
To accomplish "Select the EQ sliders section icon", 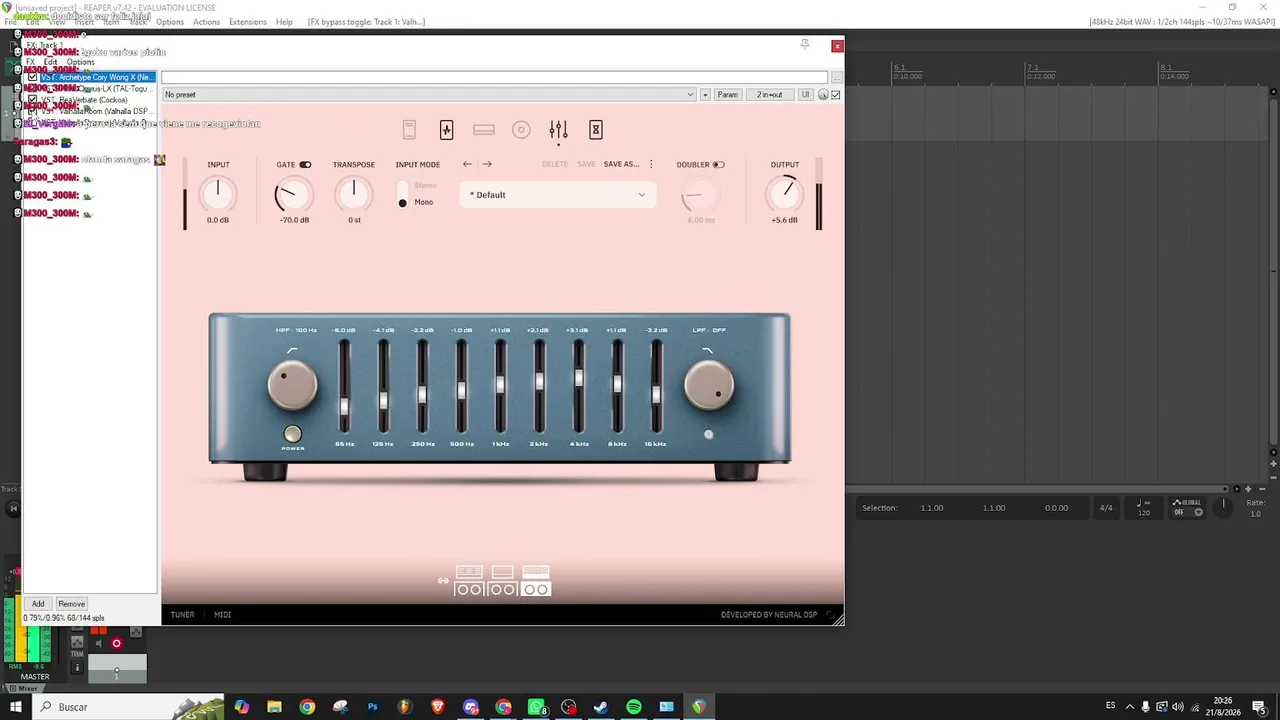I will click(x=558, y=130).
